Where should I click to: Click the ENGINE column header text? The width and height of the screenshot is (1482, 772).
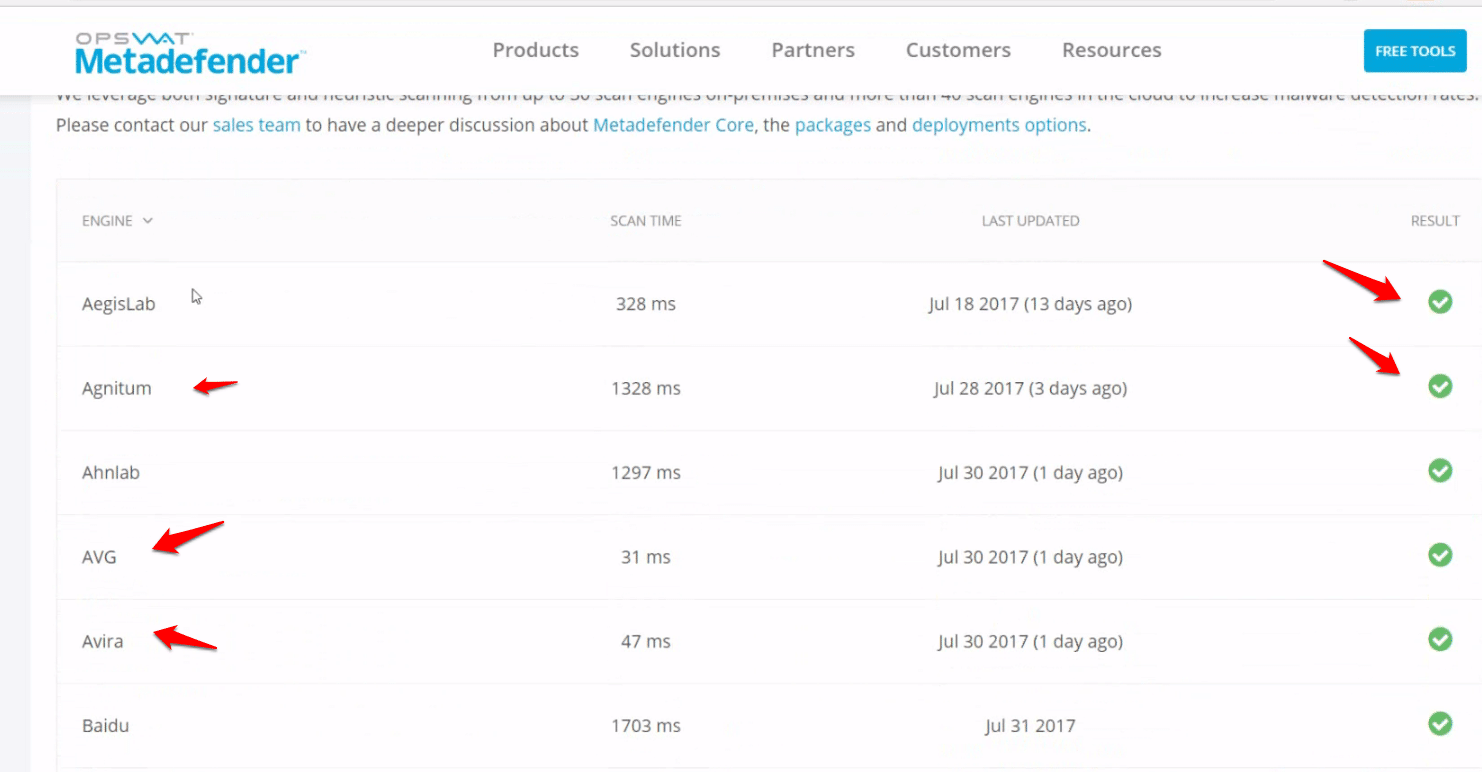point(107,221)
